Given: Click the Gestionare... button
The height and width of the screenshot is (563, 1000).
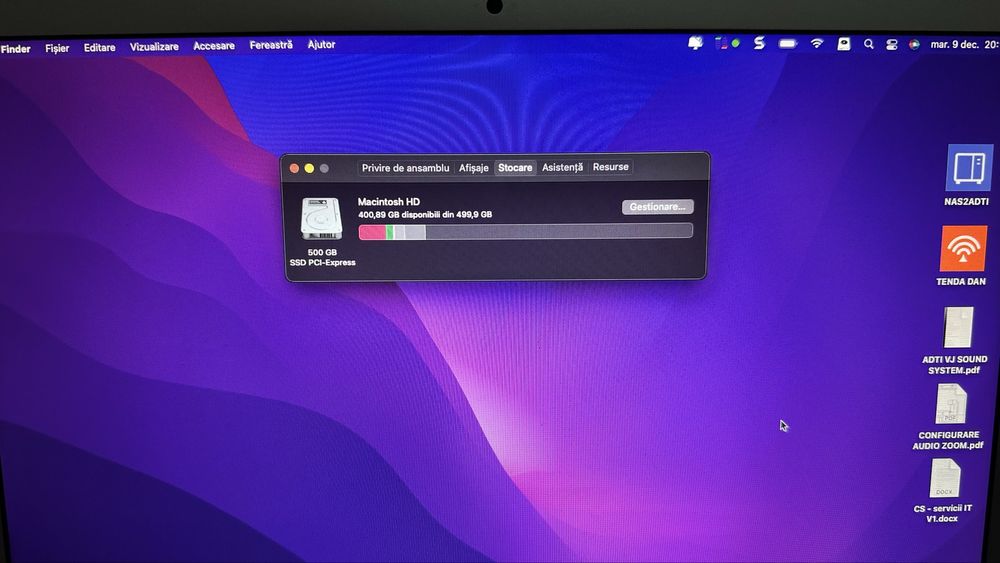Looking at the screenshot, I should [x=658, y=207].
